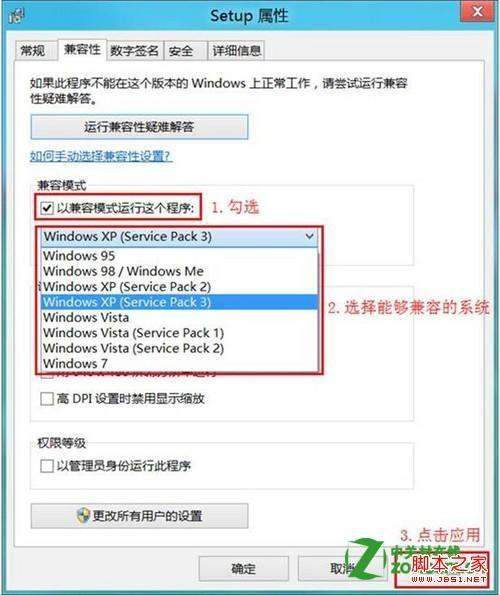500x595 pixels.
Task: Click 运行兼容性疑难解答 button
Action: click(139, 127)
